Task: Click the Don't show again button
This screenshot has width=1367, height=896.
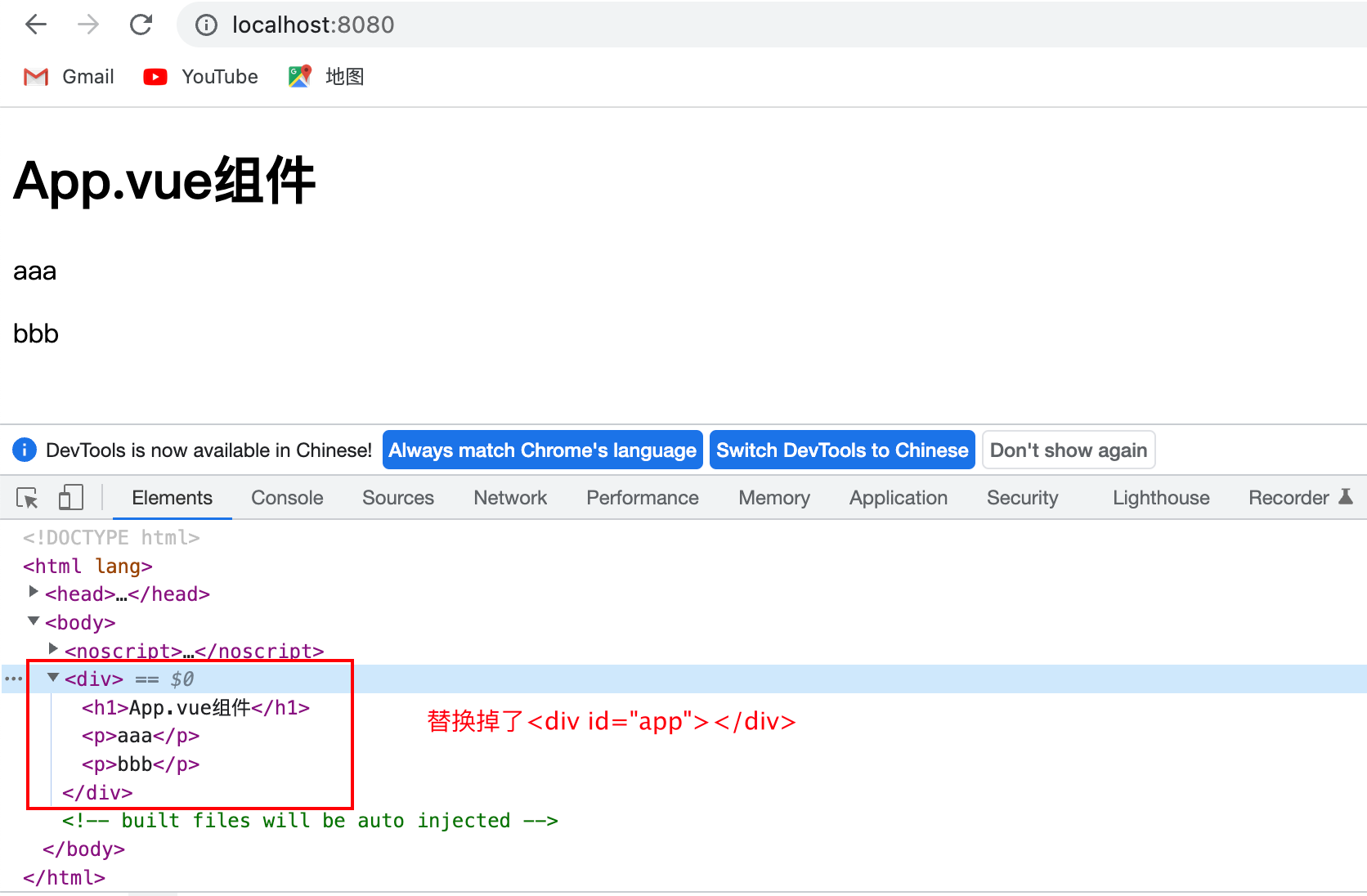Action: tap(1068, 450)
